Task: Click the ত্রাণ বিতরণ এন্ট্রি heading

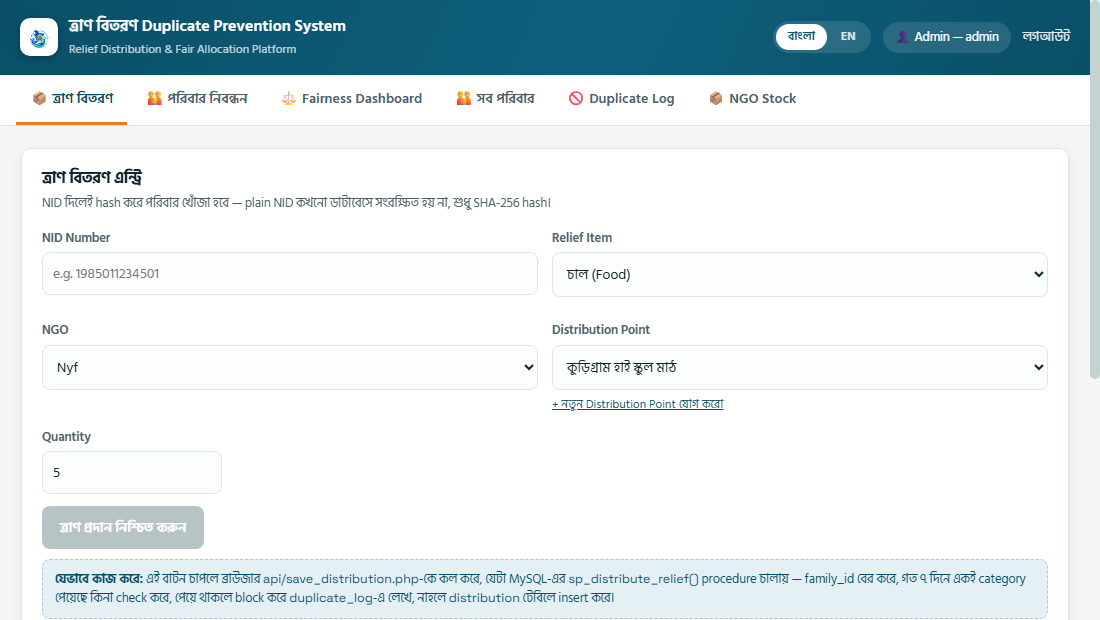Action: 92,177
